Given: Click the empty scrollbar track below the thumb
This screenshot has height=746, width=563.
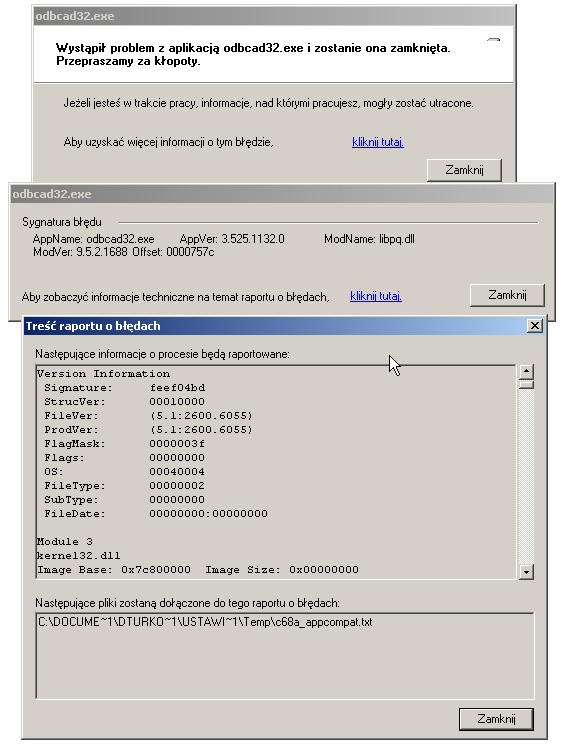Looking at the screenshot, I should pos(526,477).
